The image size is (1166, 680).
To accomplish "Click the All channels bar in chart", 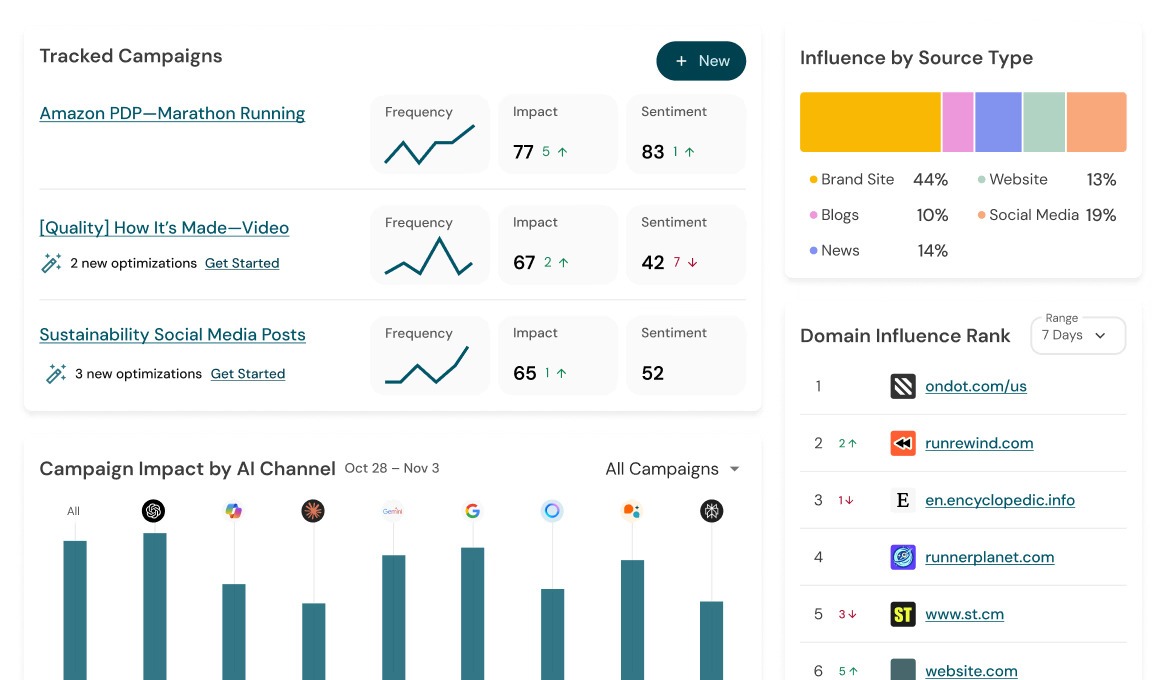I will click(75, 610).
